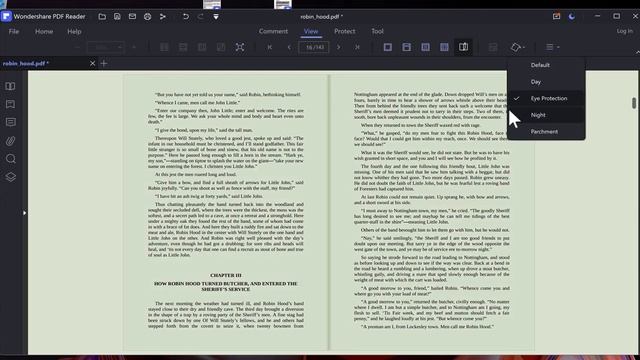Viewport: 640px width, 360px height.
Task: Toggle book reading mode icon
Action: click(463, 47)
